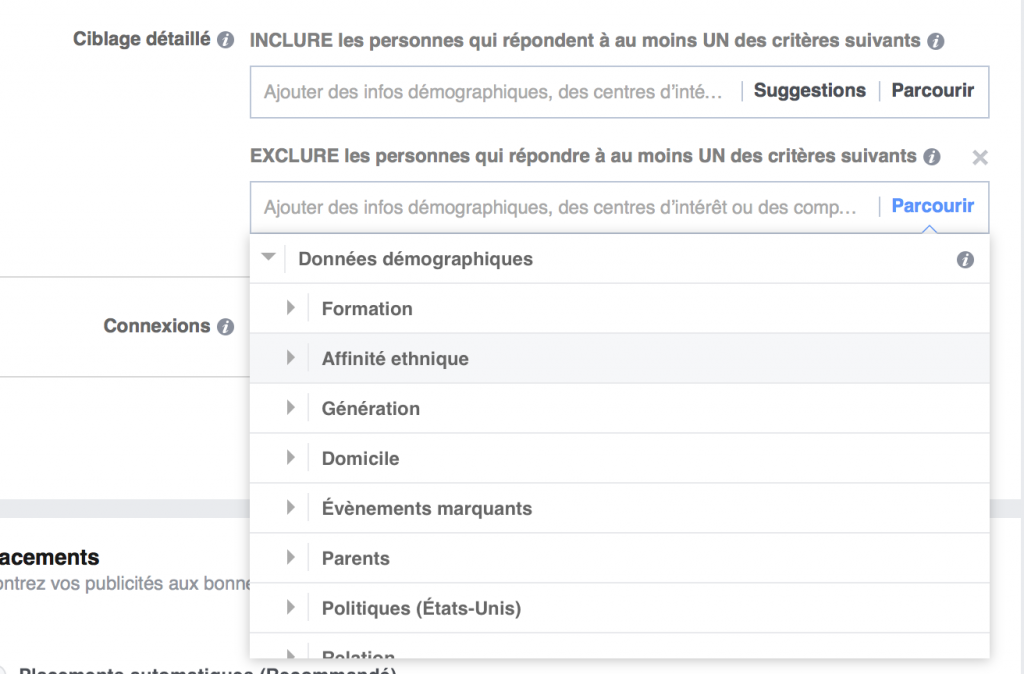1024x674 pixels.
Task: Open Suggestions in INCLURE field
Action: coord(809,91)
